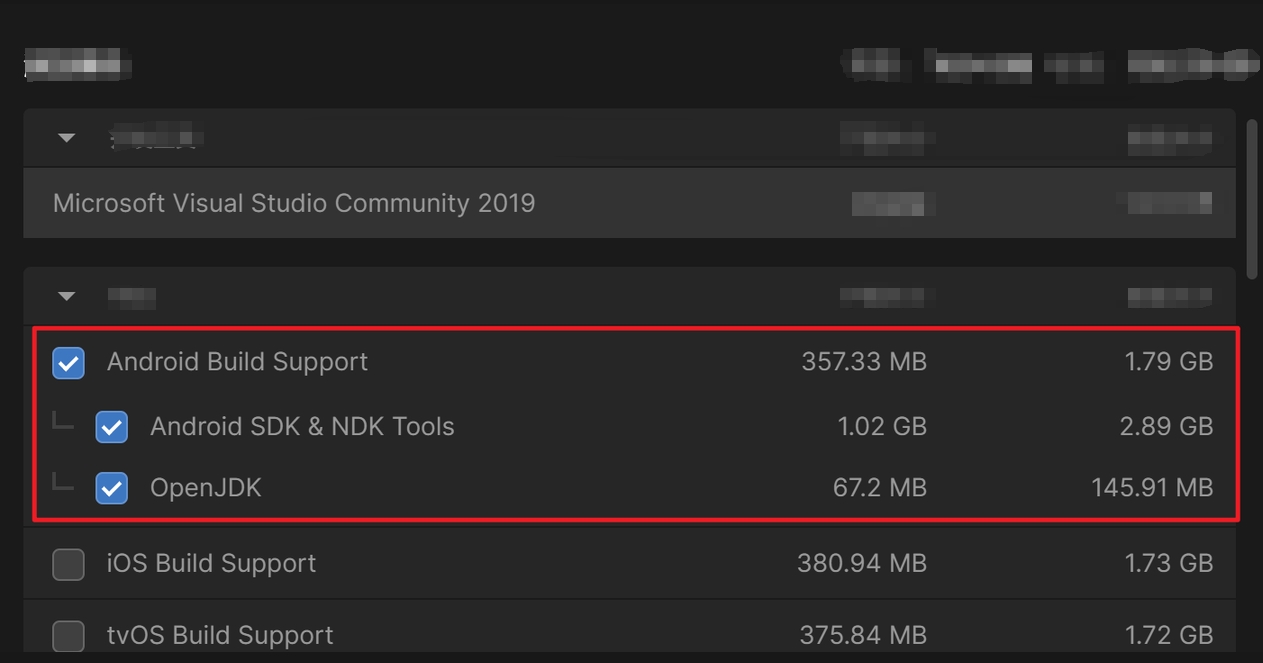Collapse the first section using its triangle
This screenshot has width=1263, height=663.
pyautogui.click(x=67, y=138)
